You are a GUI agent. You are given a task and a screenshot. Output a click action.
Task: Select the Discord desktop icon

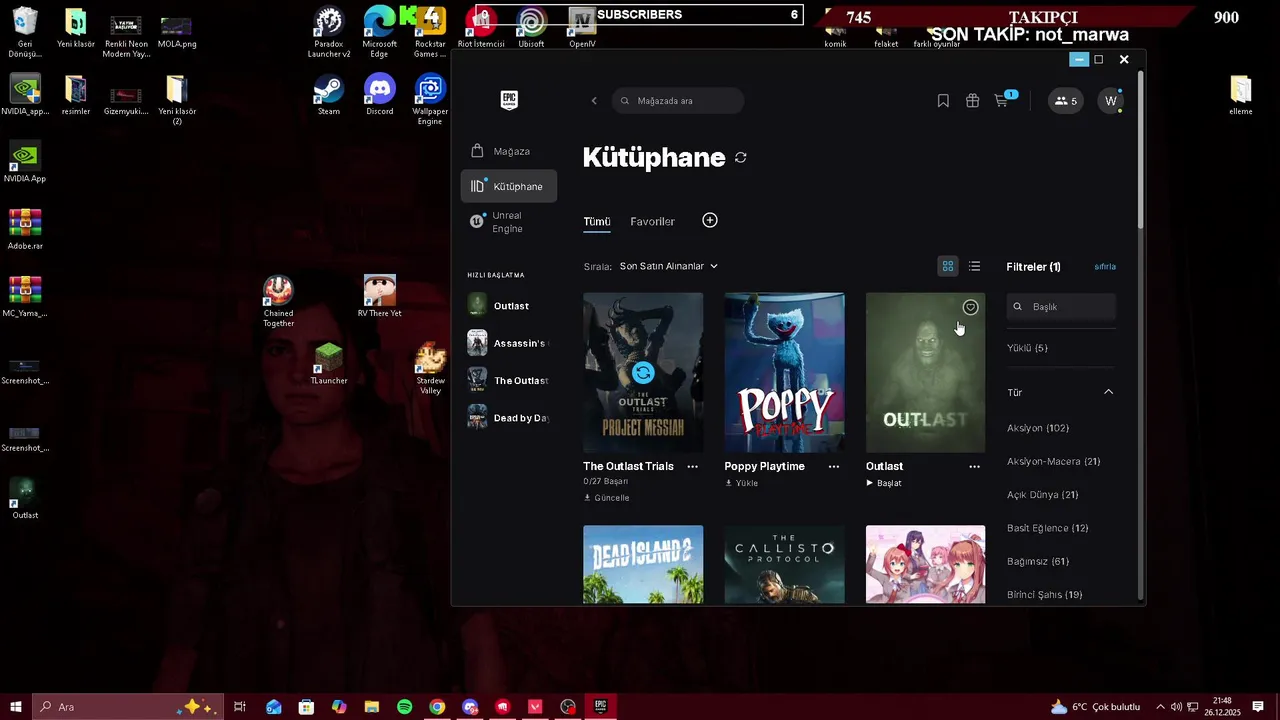[x=380, y=96]
